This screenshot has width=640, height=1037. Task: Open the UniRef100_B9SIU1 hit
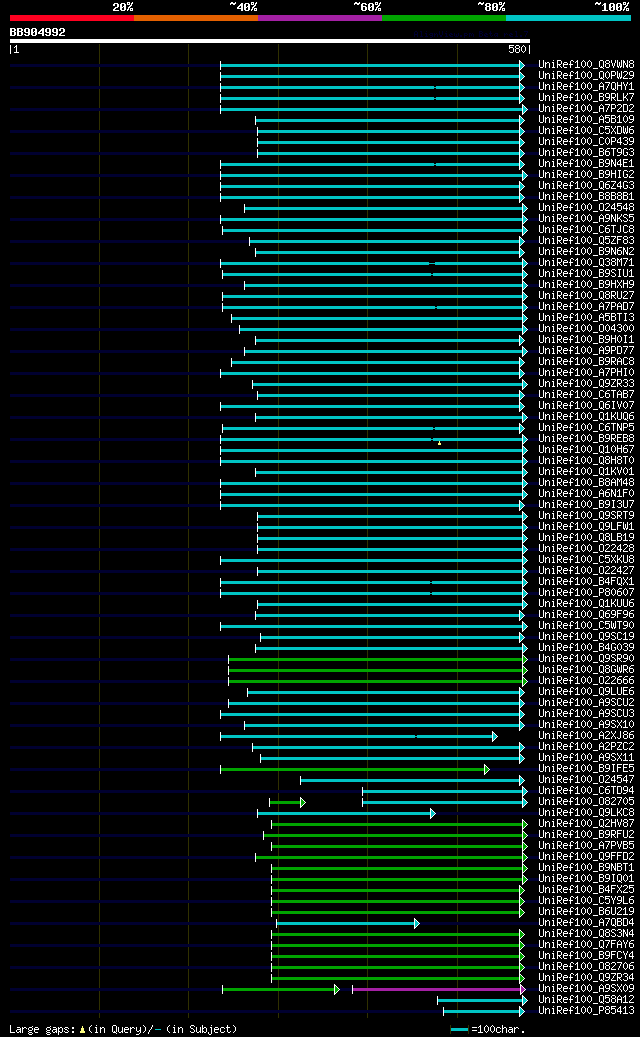coord(586,274)
